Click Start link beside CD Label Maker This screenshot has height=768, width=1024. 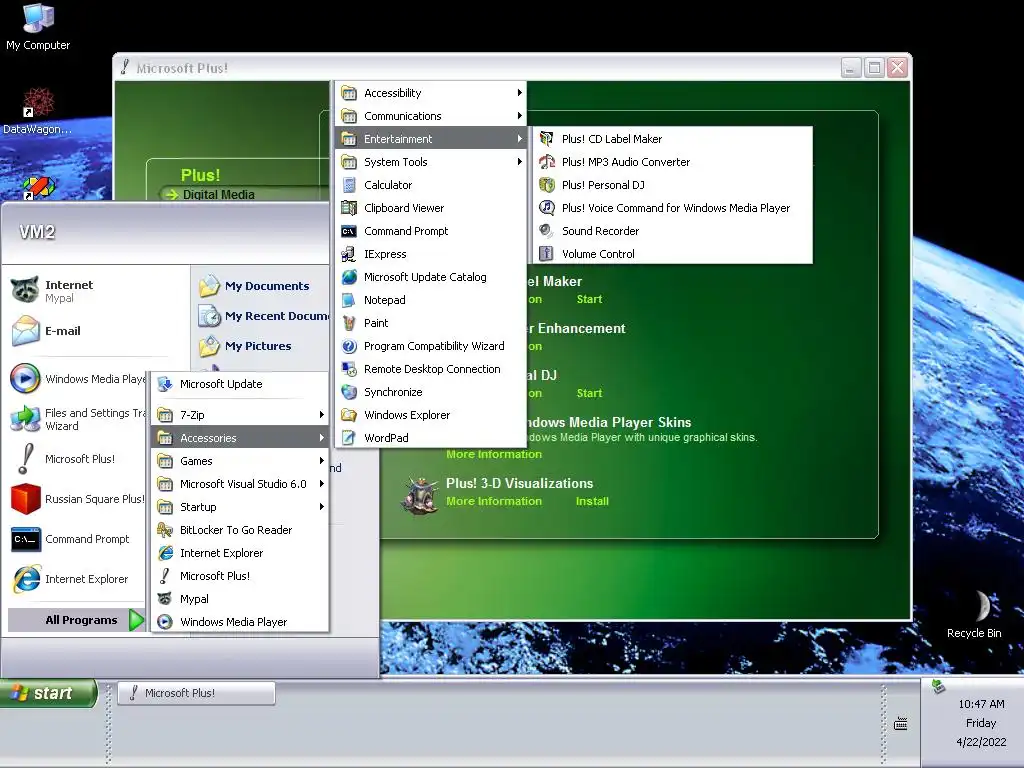pyautogui.click(x=589, y=299)
